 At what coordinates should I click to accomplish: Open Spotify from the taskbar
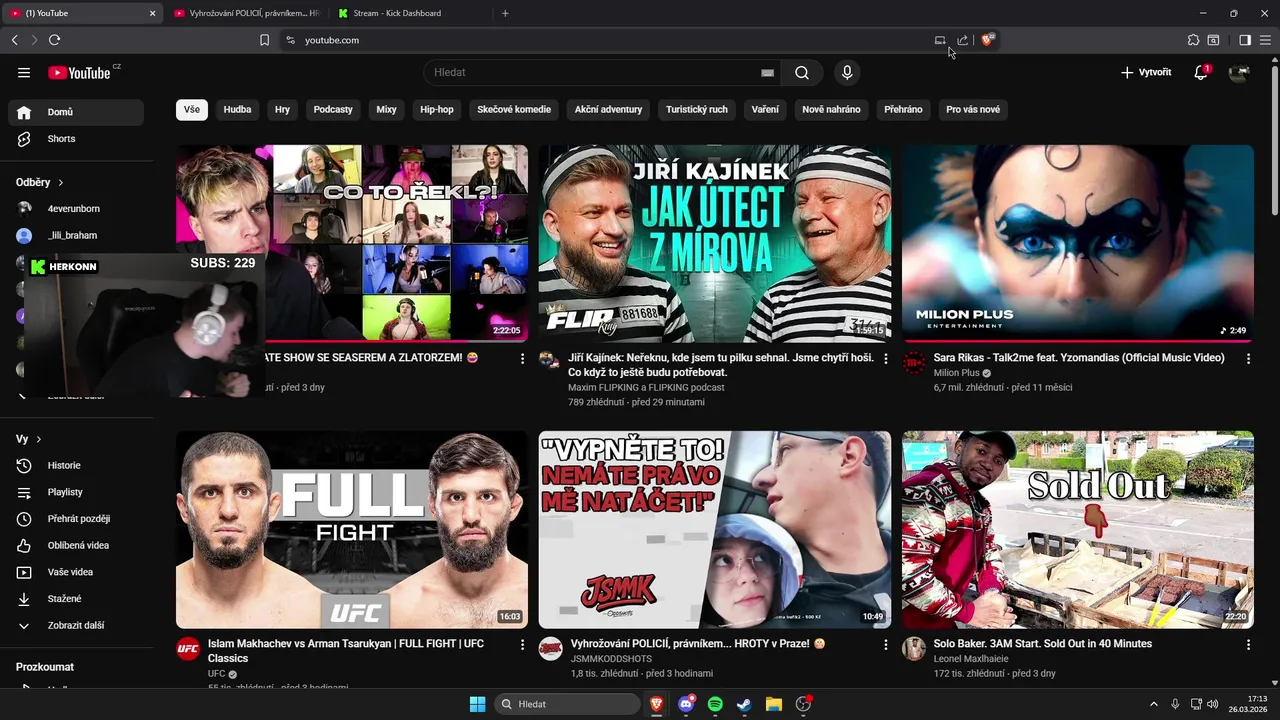[715, 704]
